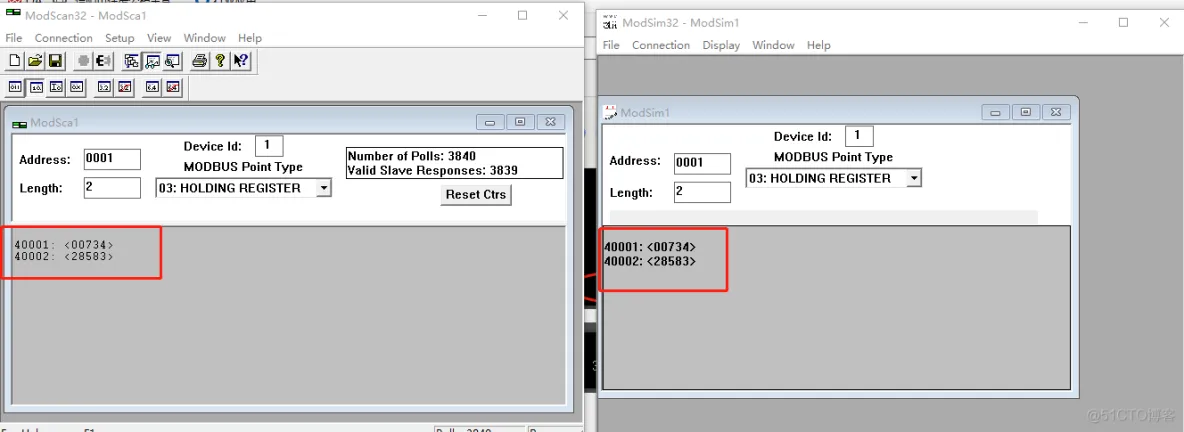The width and height of the screenshot is (1184, 432).
Task: Switch display to binary 011 format
Action: (15, 88)
